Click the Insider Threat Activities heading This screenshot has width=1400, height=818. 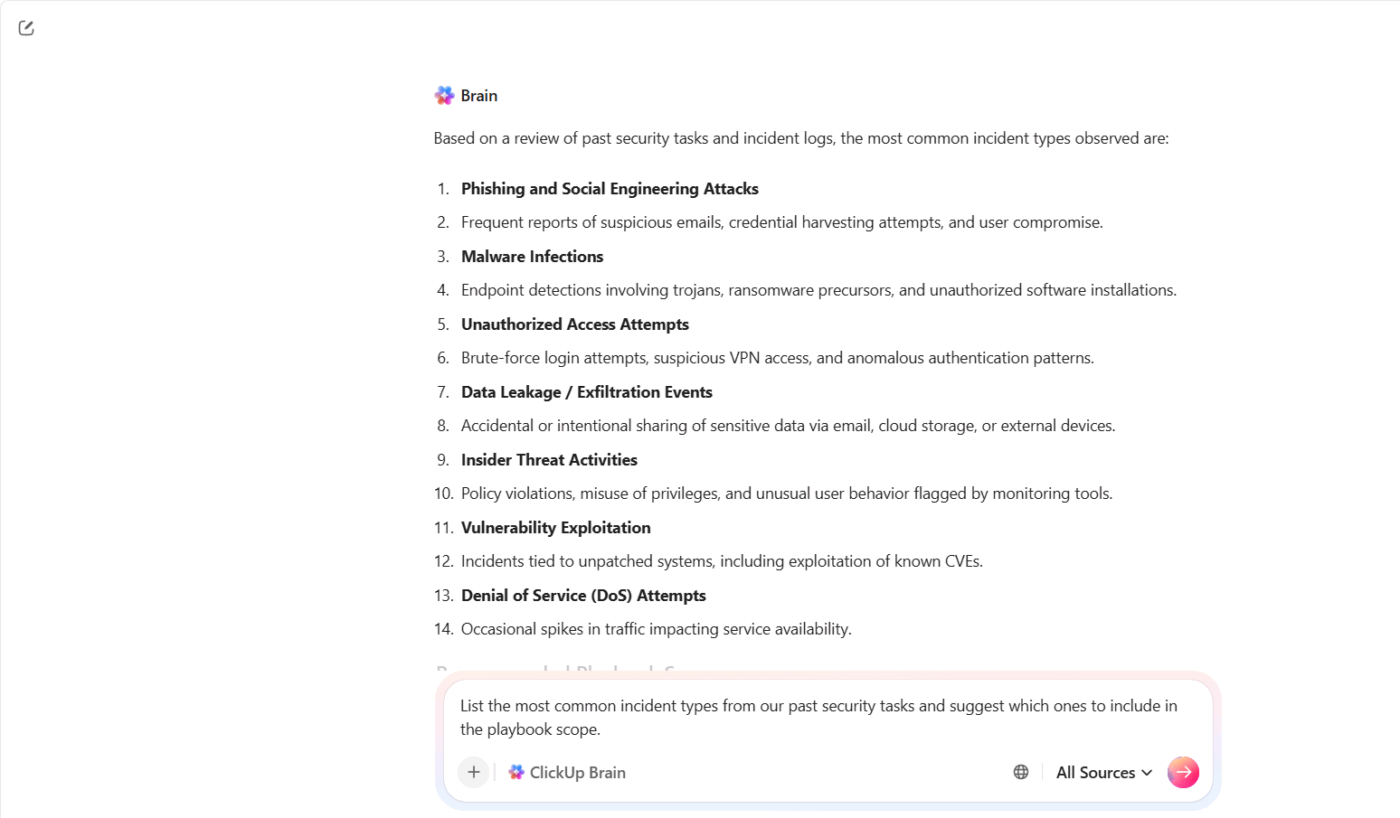[549, 460]
